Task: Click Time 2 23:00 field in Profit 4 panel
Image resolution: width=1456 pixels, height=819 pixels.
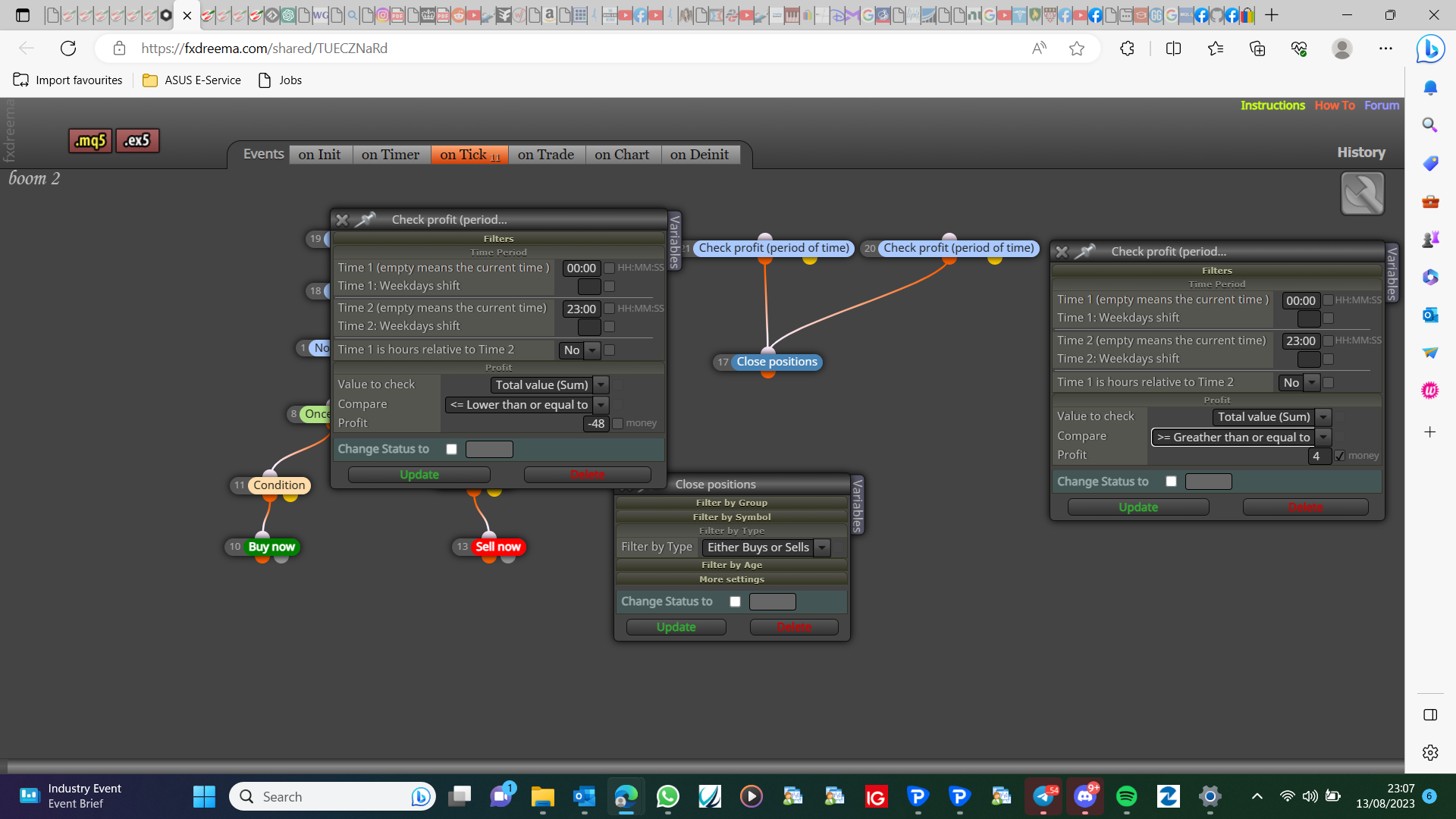Action: pos(1301,341)
